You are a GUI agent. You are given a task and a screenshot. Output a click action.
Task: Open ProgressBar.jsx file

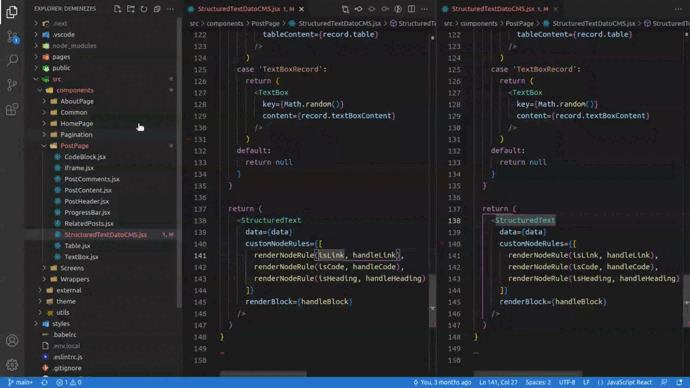pyautogui.click(x=87, y=212)
